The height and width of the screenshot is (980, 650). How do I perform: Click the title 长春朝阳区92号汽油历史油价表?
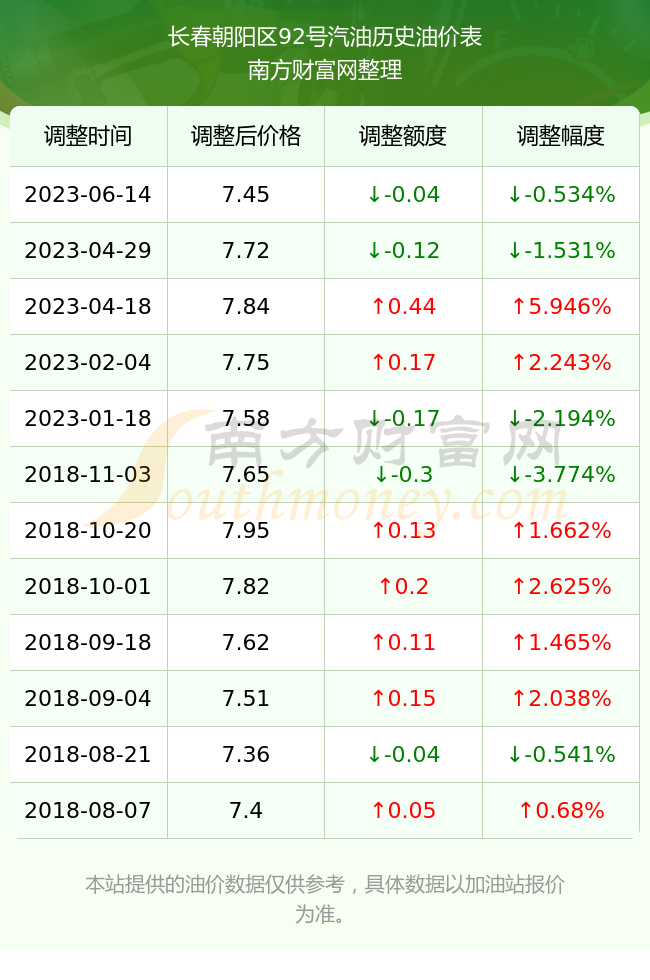coord(325,37)
